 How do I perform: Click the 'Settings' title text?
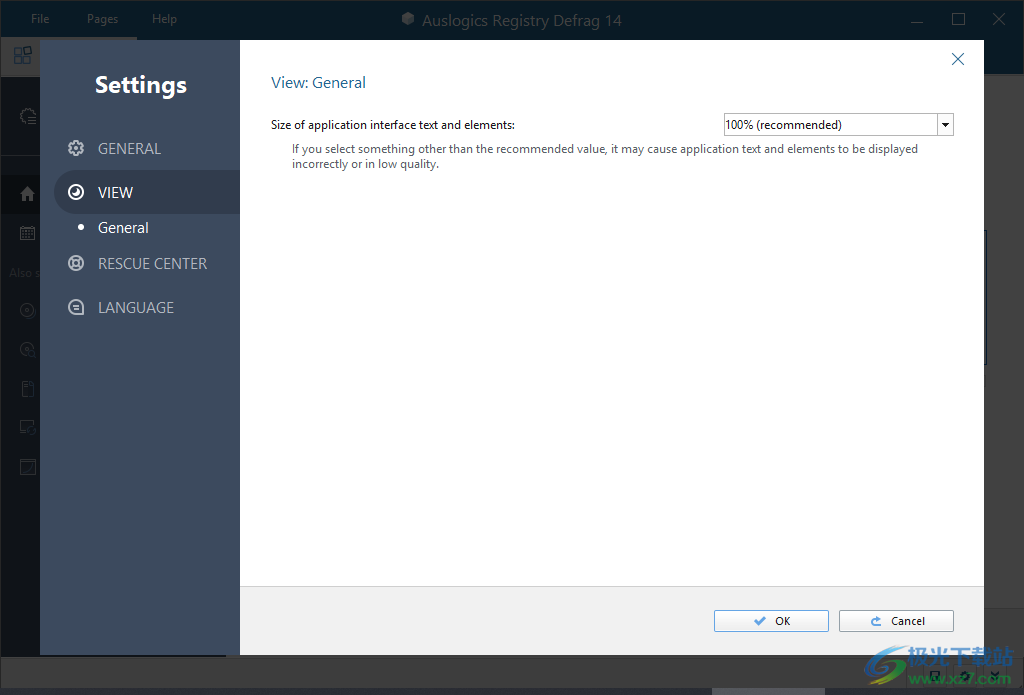coord(140,85)
